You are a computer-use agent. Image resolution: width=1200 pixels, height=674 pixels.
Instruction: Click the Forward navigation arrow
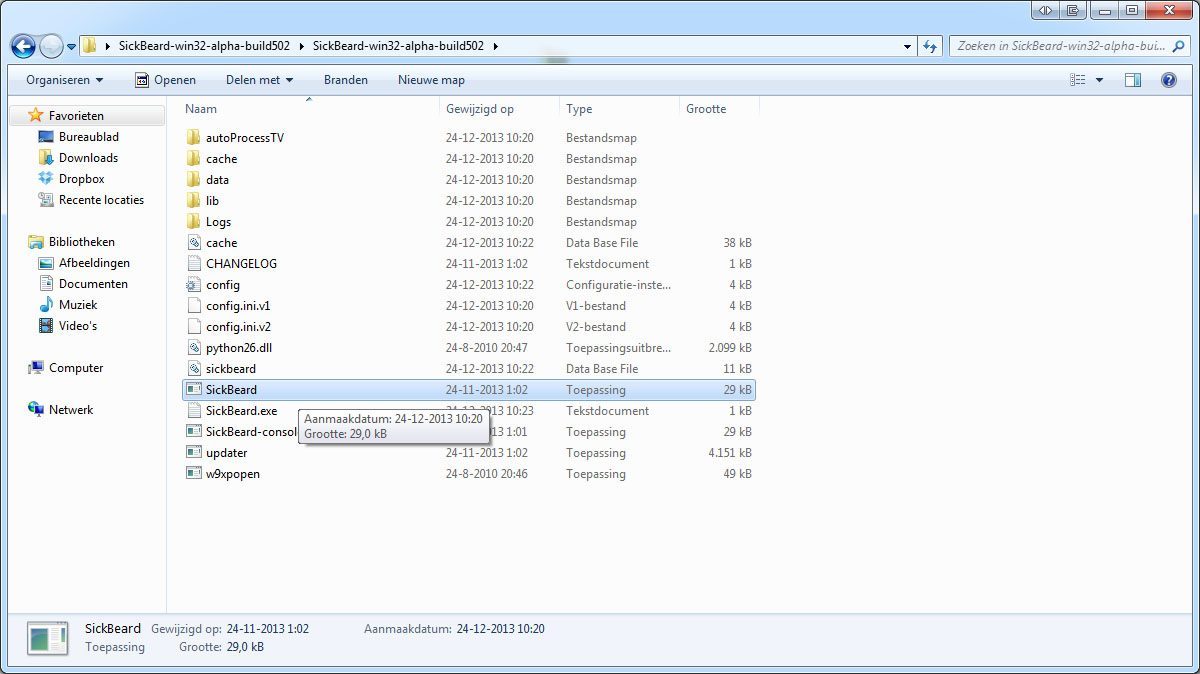pos(51,46)
